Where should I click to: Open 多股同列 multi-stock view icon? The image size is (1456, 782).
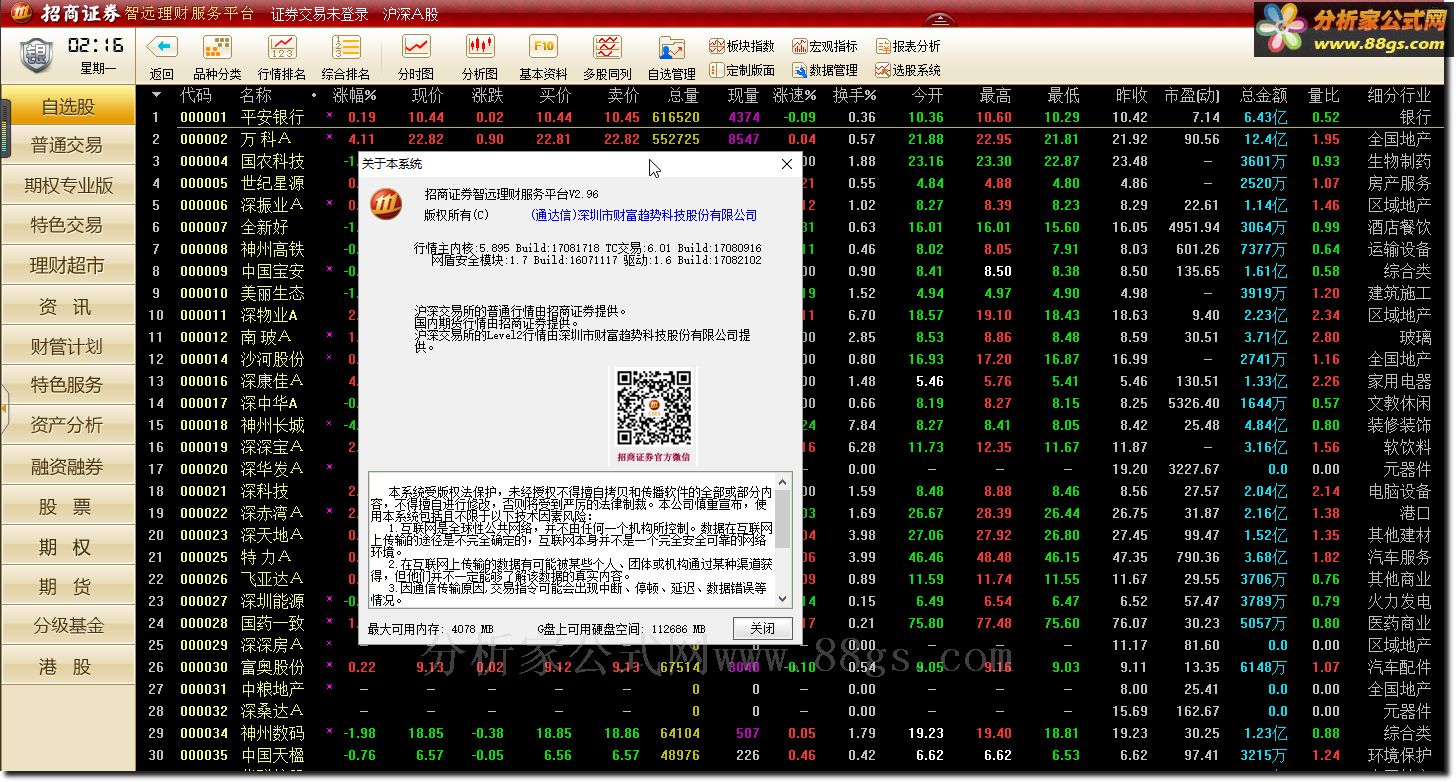point(607,47)
